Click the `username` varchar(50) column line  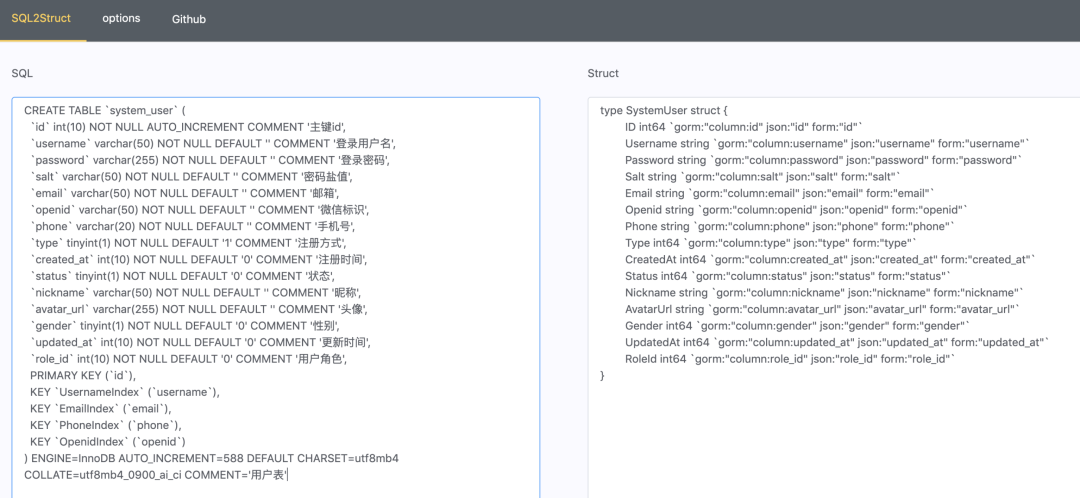tap(214, 143)
